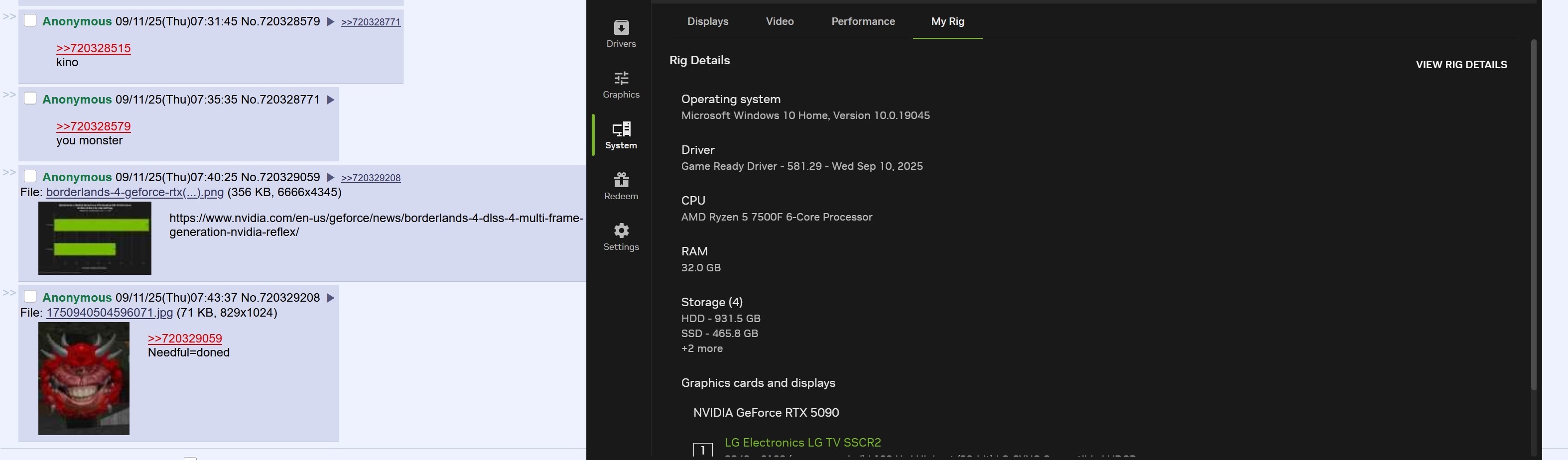The height and width of the screenshot is (460, 1568).
Task: Follow quote link >>720328579
Action: pos(93,126)
